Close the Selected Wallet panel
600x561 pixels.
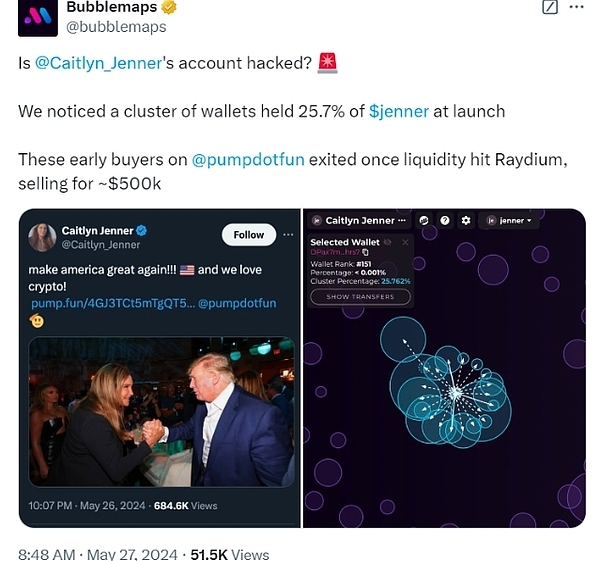tap(405, 242)
